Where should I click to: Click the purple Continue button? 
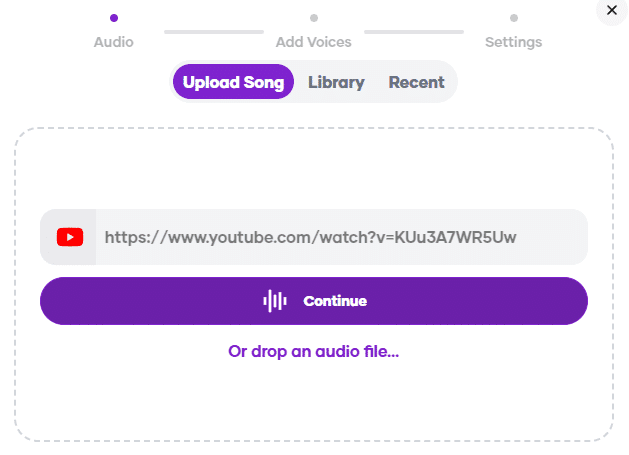(314, 301)
